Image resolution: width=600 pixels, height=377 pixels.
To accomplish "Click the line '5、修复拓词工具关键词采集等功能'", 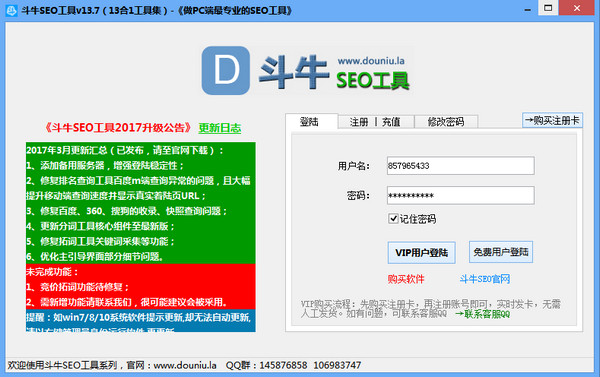I will [100, 242].
